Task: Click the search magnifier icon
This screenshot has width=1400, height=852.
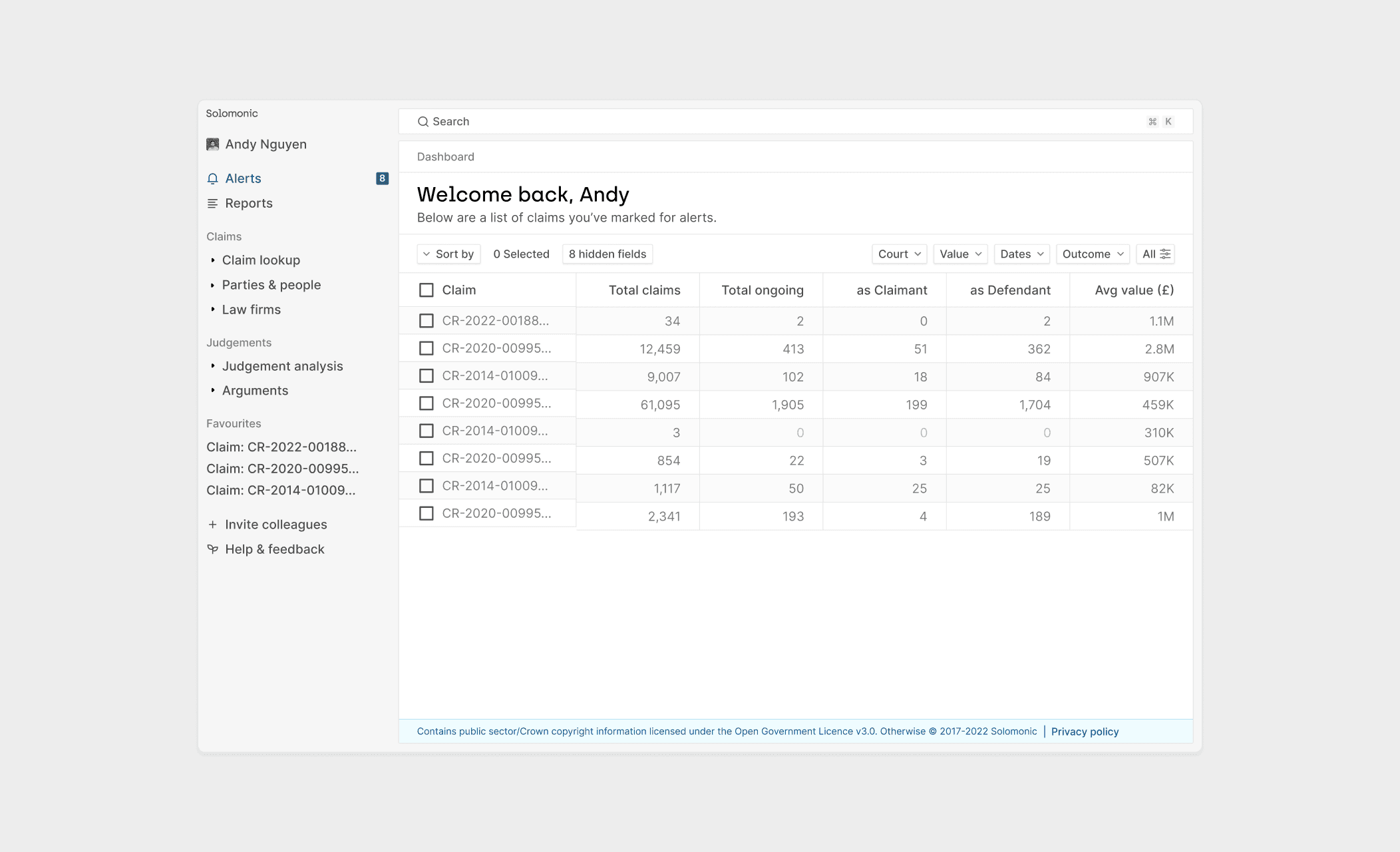Action: pyautogui.click(x=423, y=122)
